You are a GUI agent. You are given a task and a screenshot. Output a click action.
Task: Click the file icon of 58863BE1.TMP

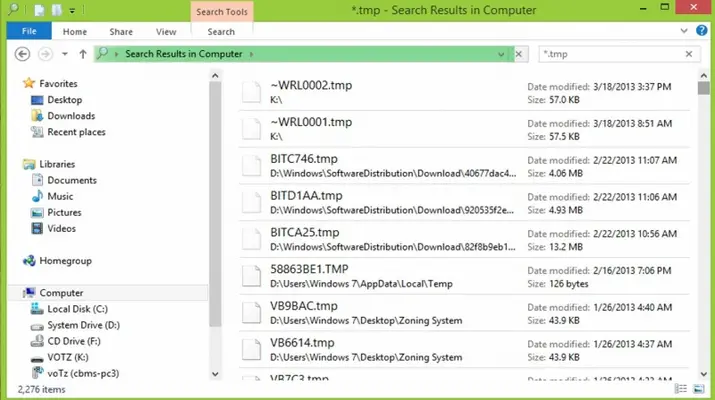pos(251,276)
